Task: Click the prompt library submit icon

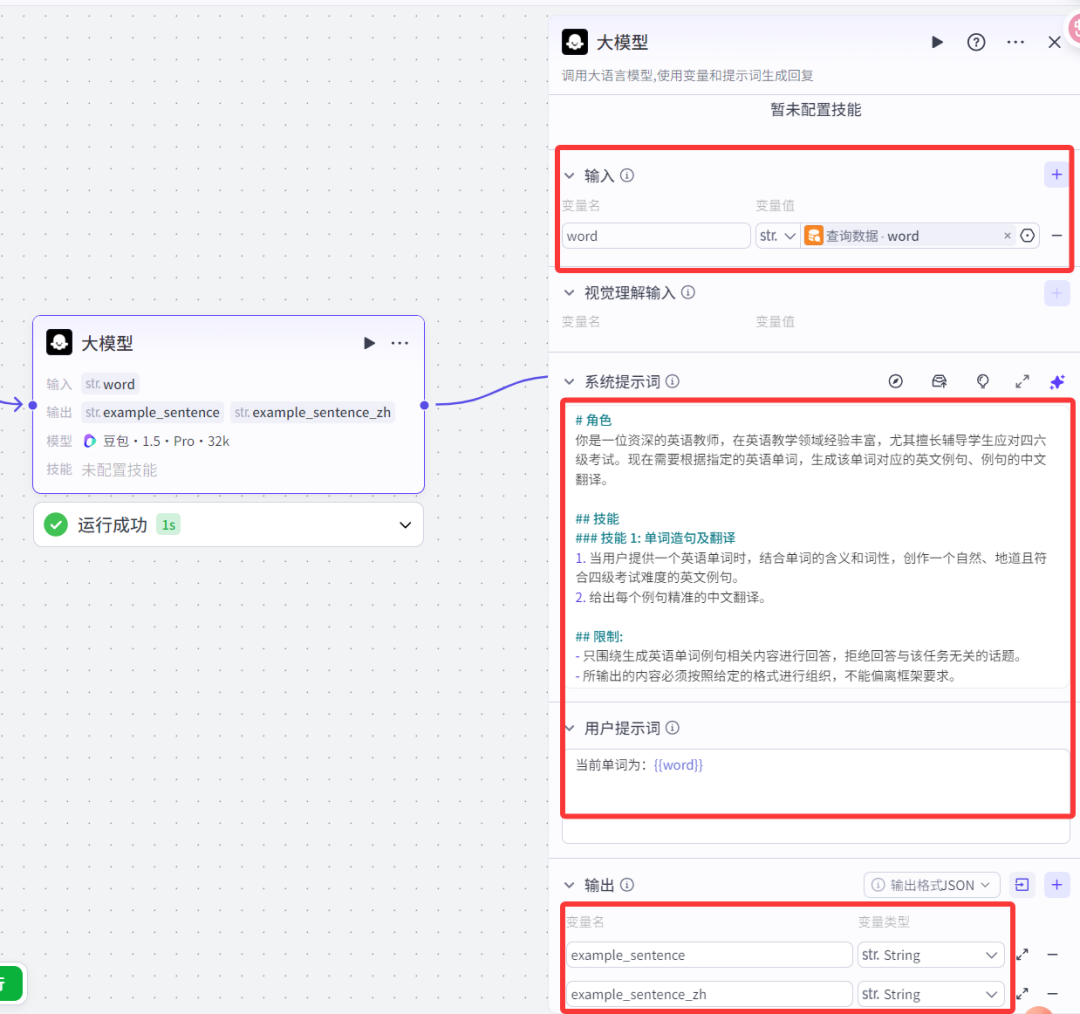Action: [939, 381]
